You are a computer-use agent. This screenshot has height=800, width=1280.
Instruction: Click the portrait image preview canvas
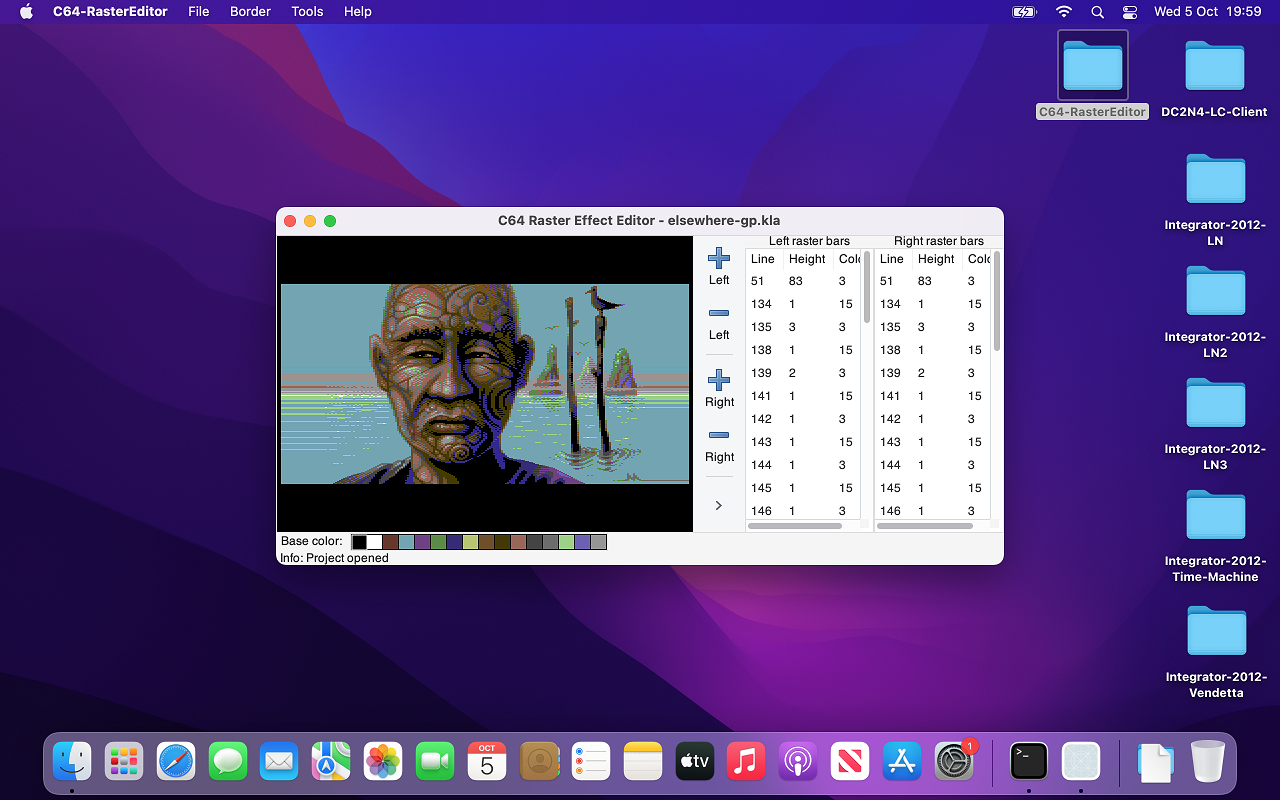tap(485, 384)
